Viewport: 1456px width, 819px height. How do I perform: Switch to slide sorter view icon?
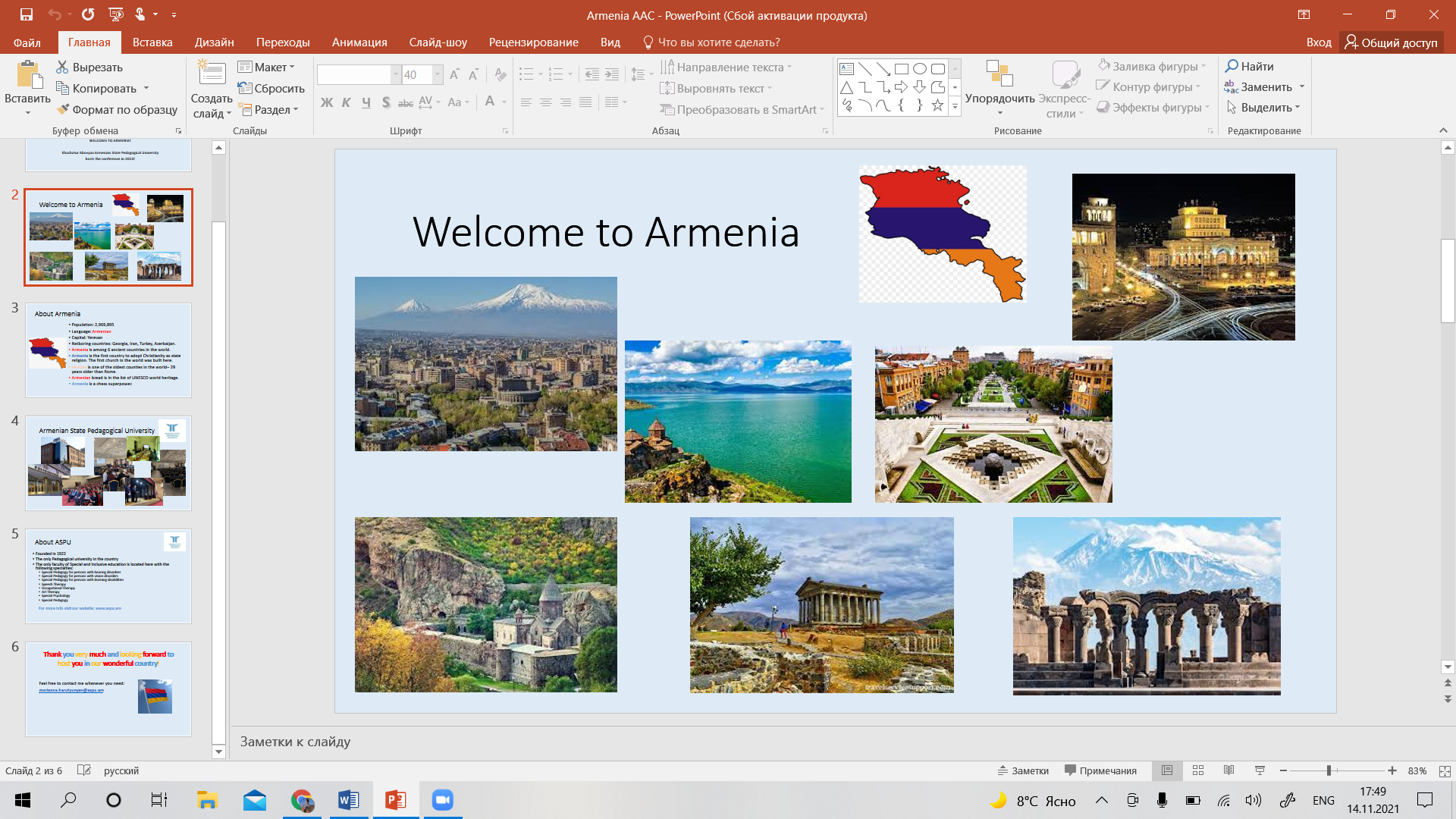coord(1198,770)
